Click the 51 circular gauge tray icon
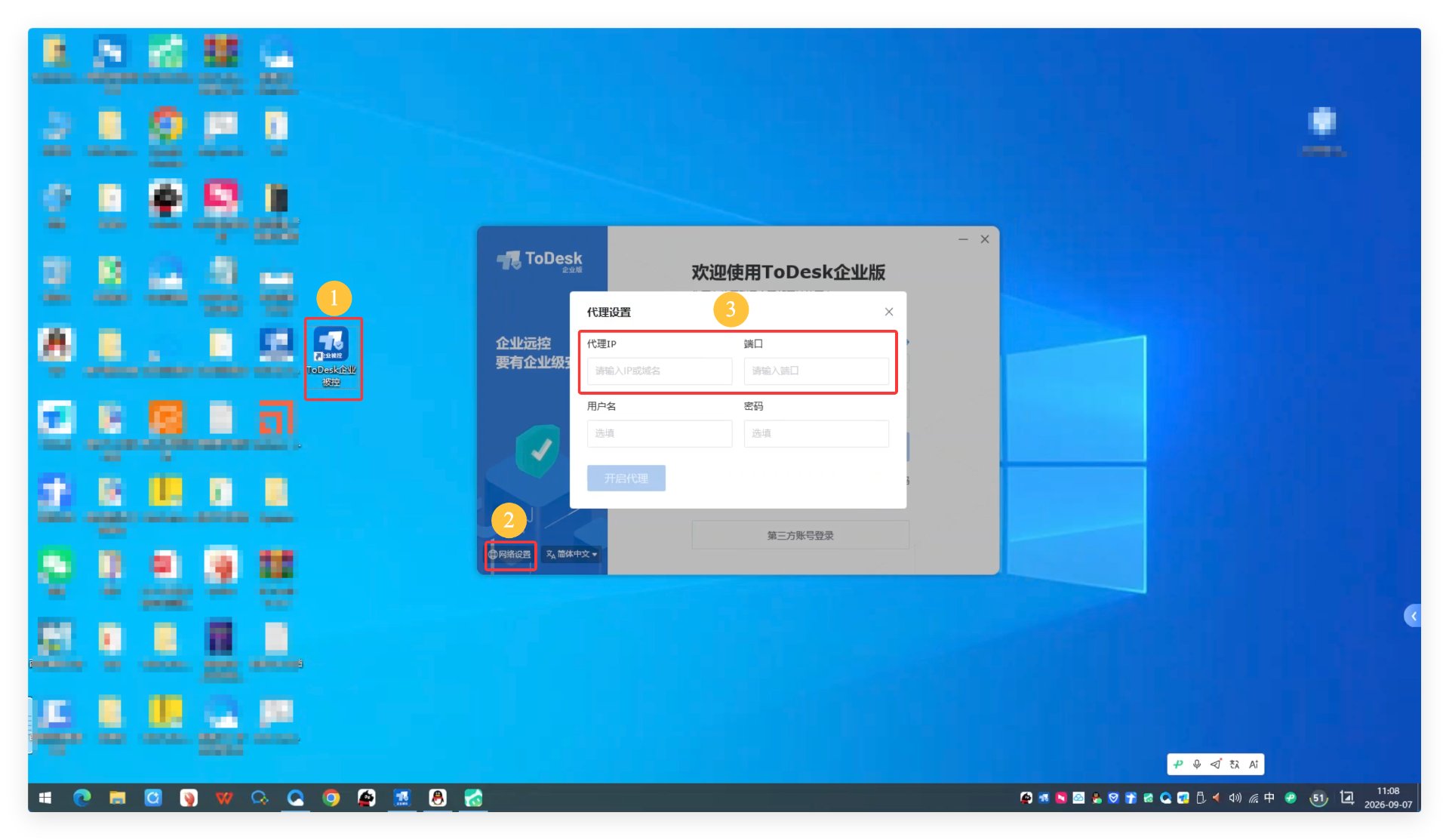 coord(1318,798)
